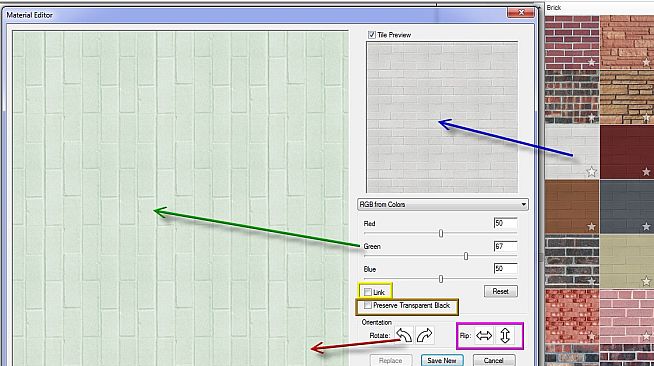Flip the texture vertically
Viewport: 654px width, 366px height.
coord(505,336)
